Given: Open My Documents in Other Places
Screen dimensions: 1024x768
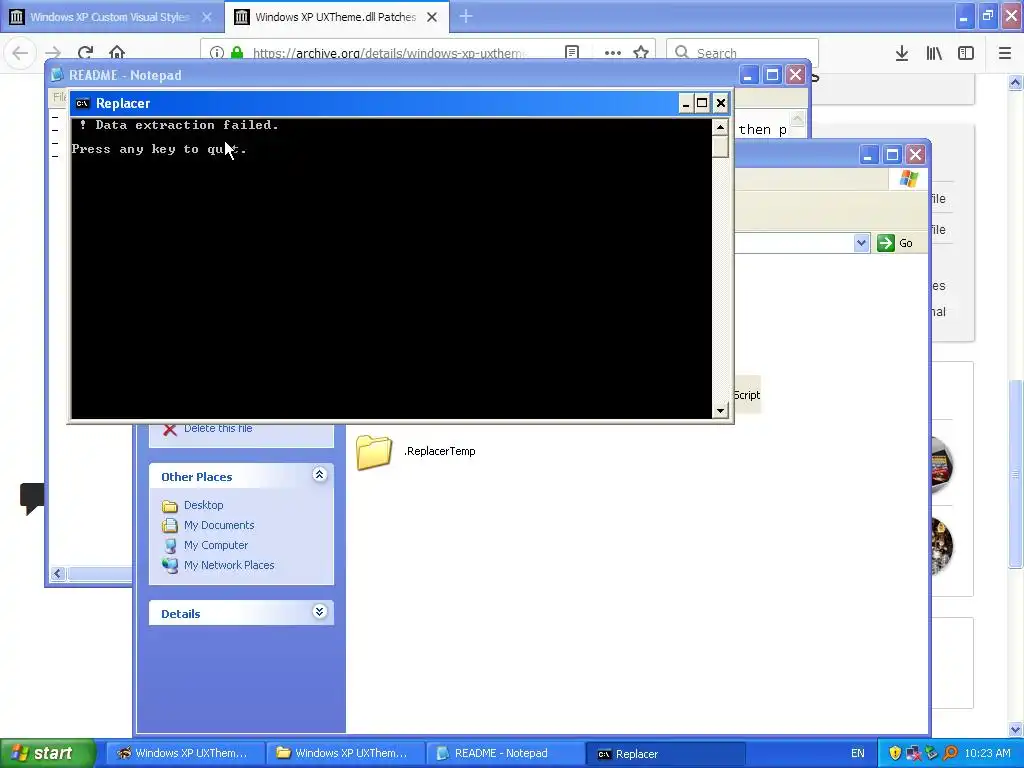Looking at the screenshot, I should 219,525.
